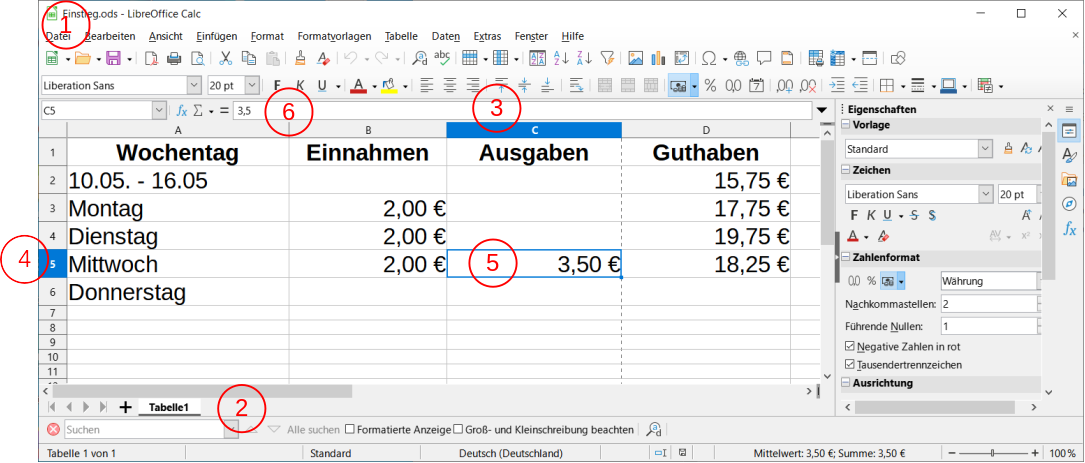The image size is (1085, 463).
Task: Click the Function Wizard icon in formula bar
Action: (182, 111)
